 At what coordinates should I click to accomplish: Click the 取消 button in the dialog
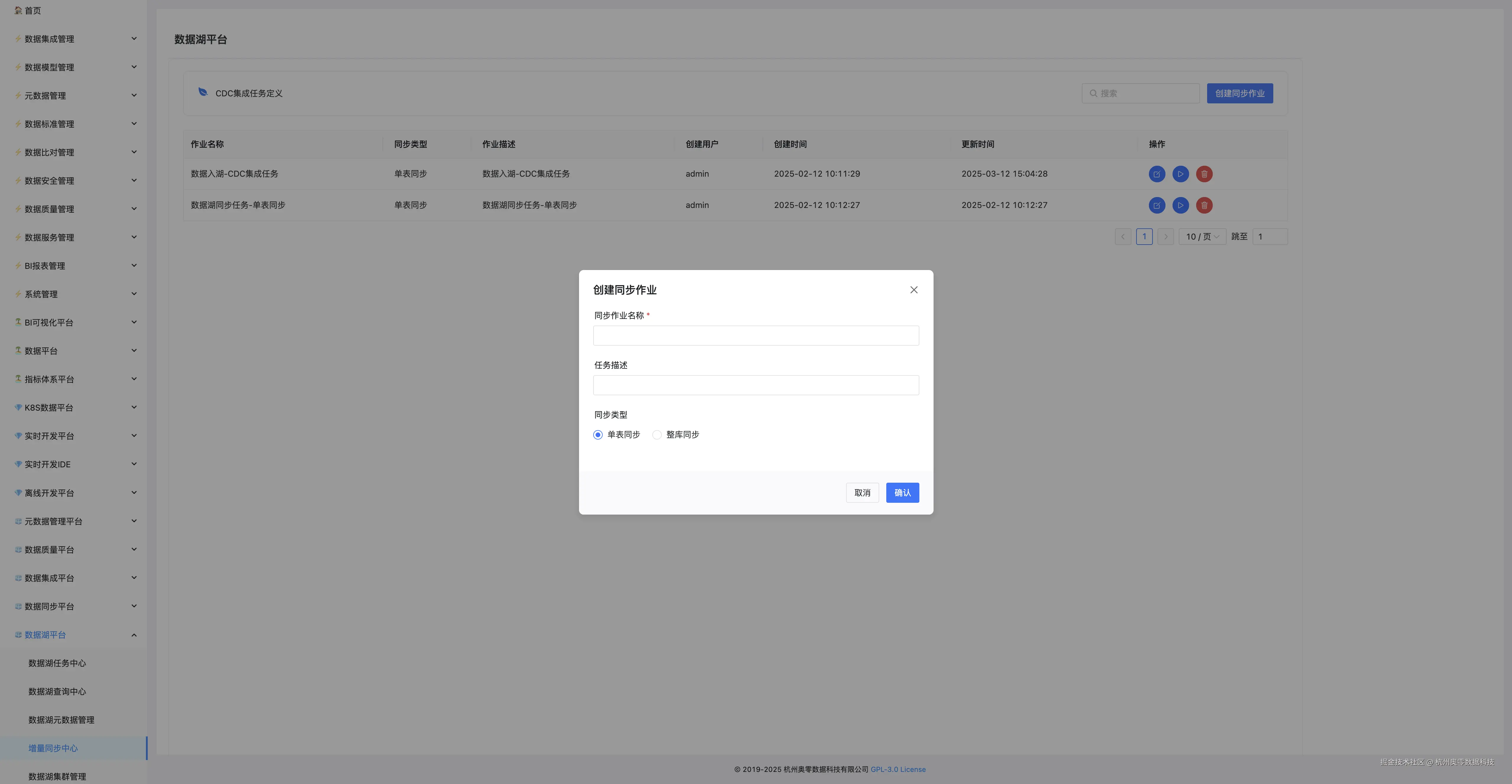click(862, 493)
